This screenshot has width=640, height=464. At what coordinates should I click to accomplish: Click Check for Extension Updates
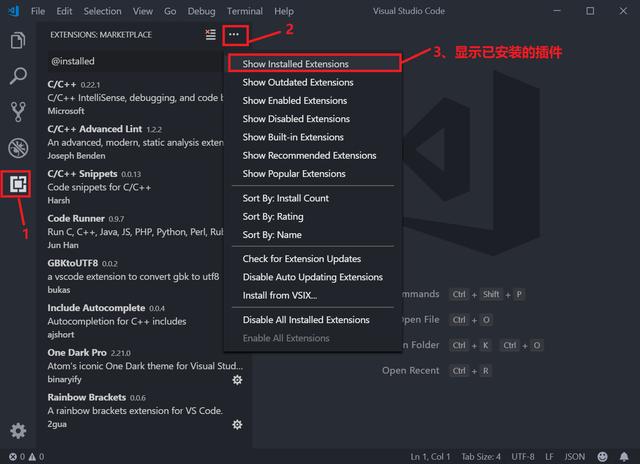[x=313, y=259]
